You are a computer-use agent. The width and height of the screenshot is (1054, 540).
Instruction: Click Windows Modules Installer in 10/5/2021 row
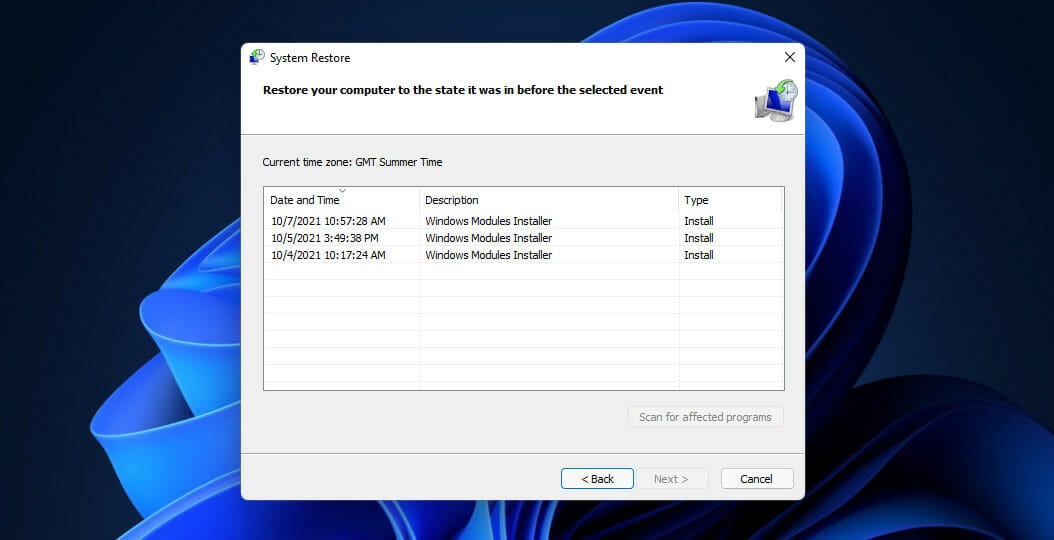[x=489, y=238]
